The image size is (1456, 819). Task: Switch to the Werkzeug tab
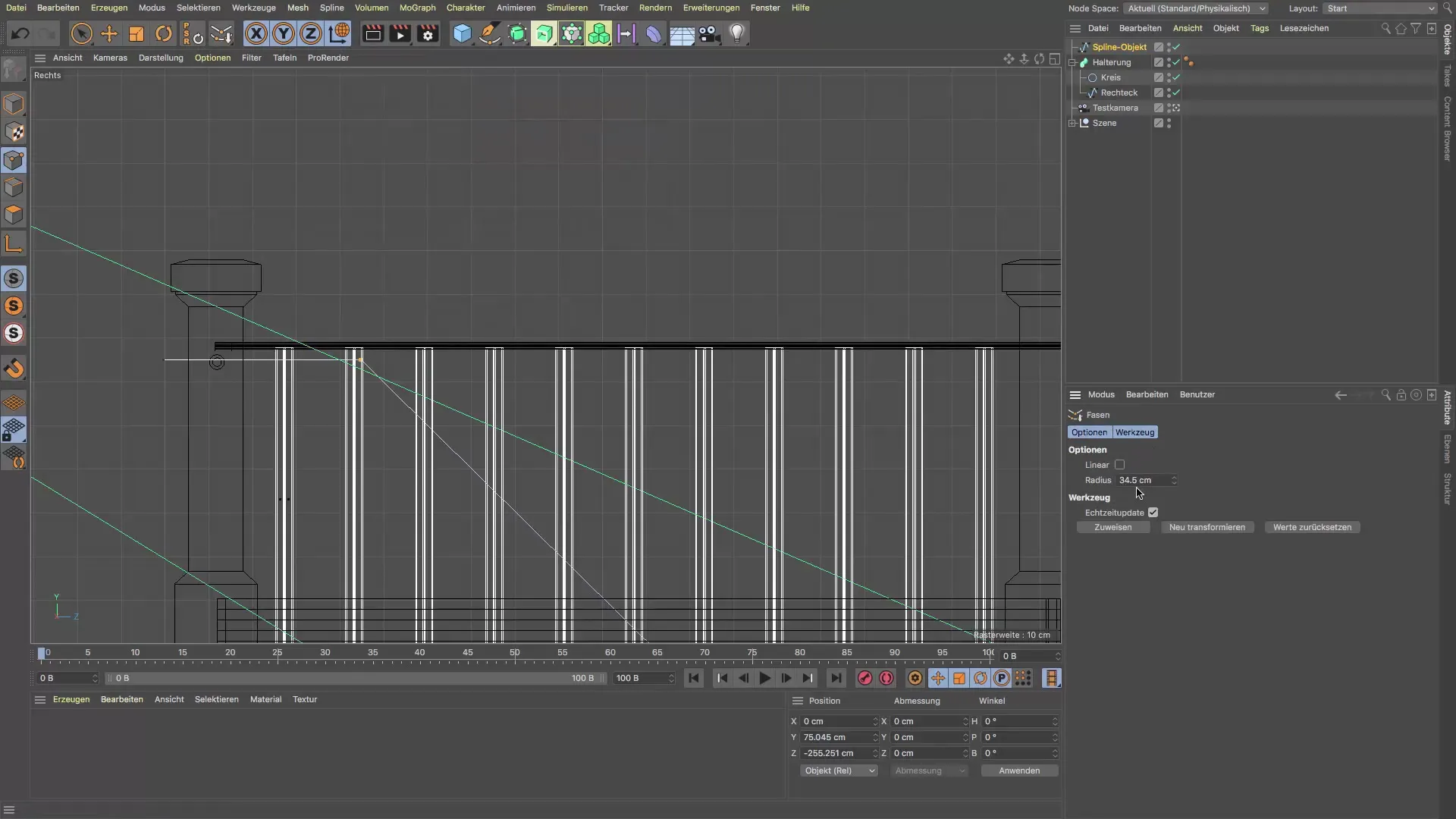point(1134,432)
